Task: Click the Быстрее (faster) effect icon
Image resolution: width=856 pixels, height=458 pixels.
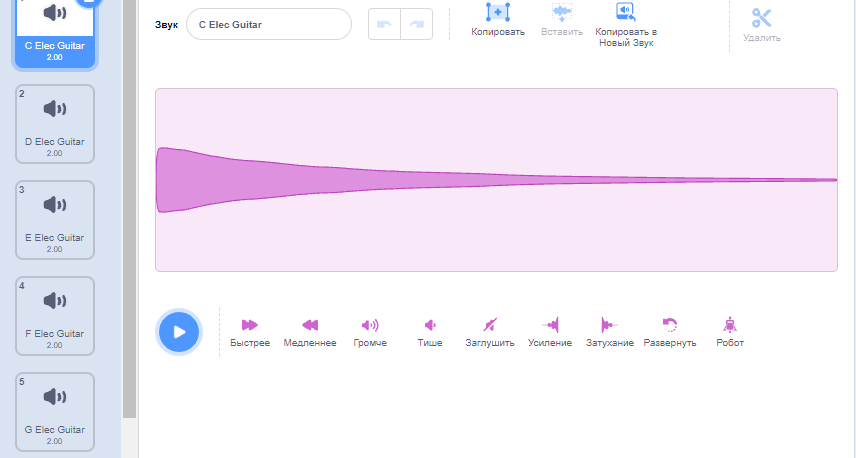Action: click(249, 325)
